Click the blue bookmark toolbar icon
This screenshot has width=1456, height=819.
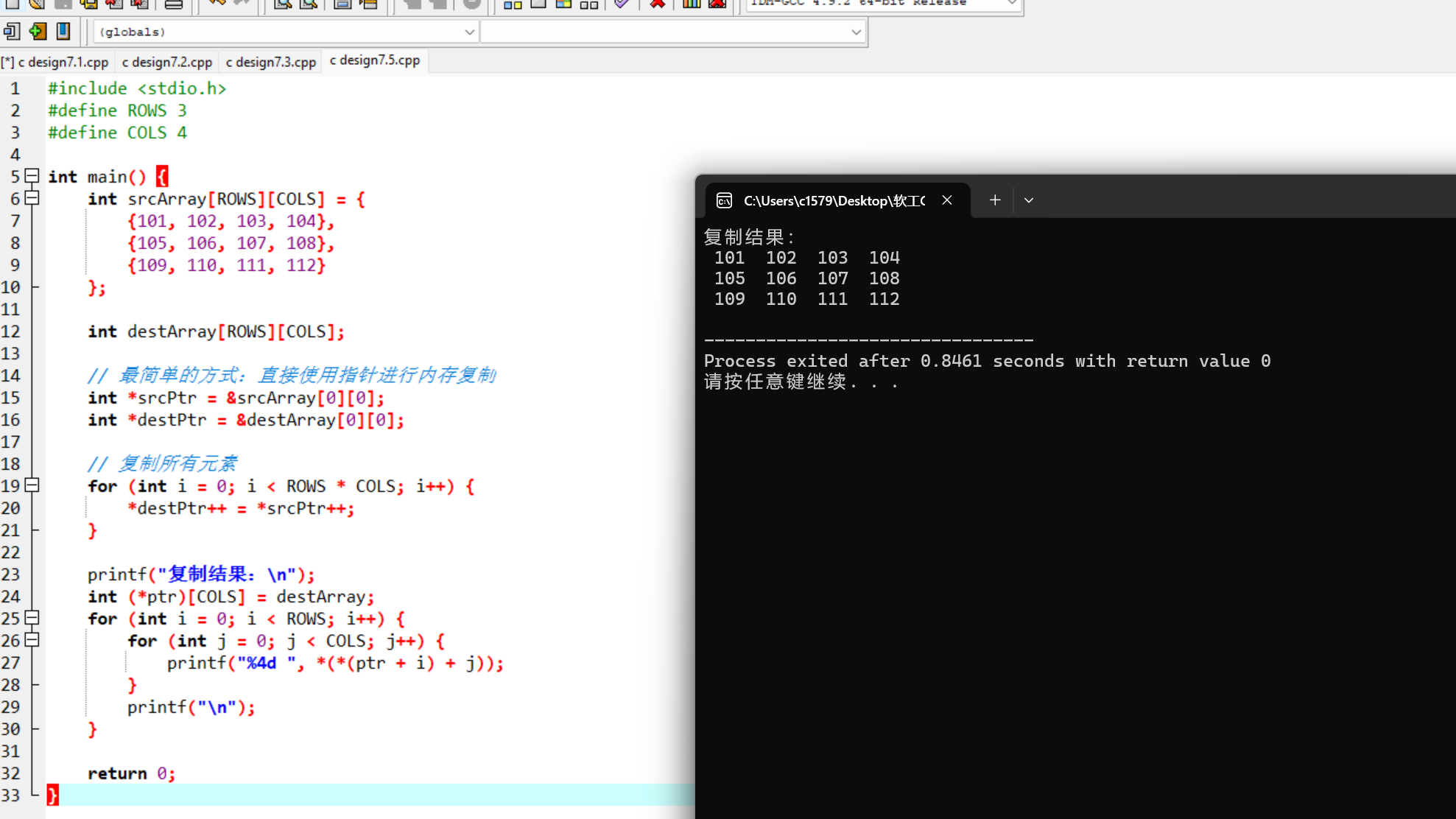point(63,31)
